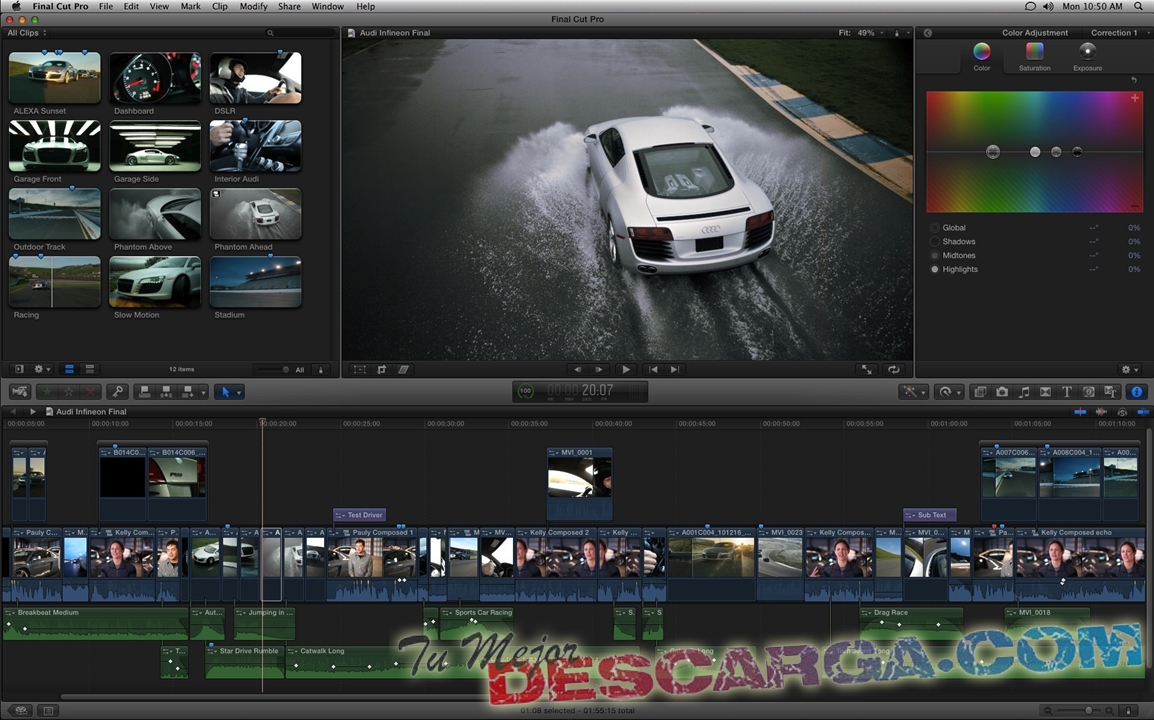Switch browser to list view
Screen dimensions: 1154x720
pyautogui.click(x=90, y=369)
